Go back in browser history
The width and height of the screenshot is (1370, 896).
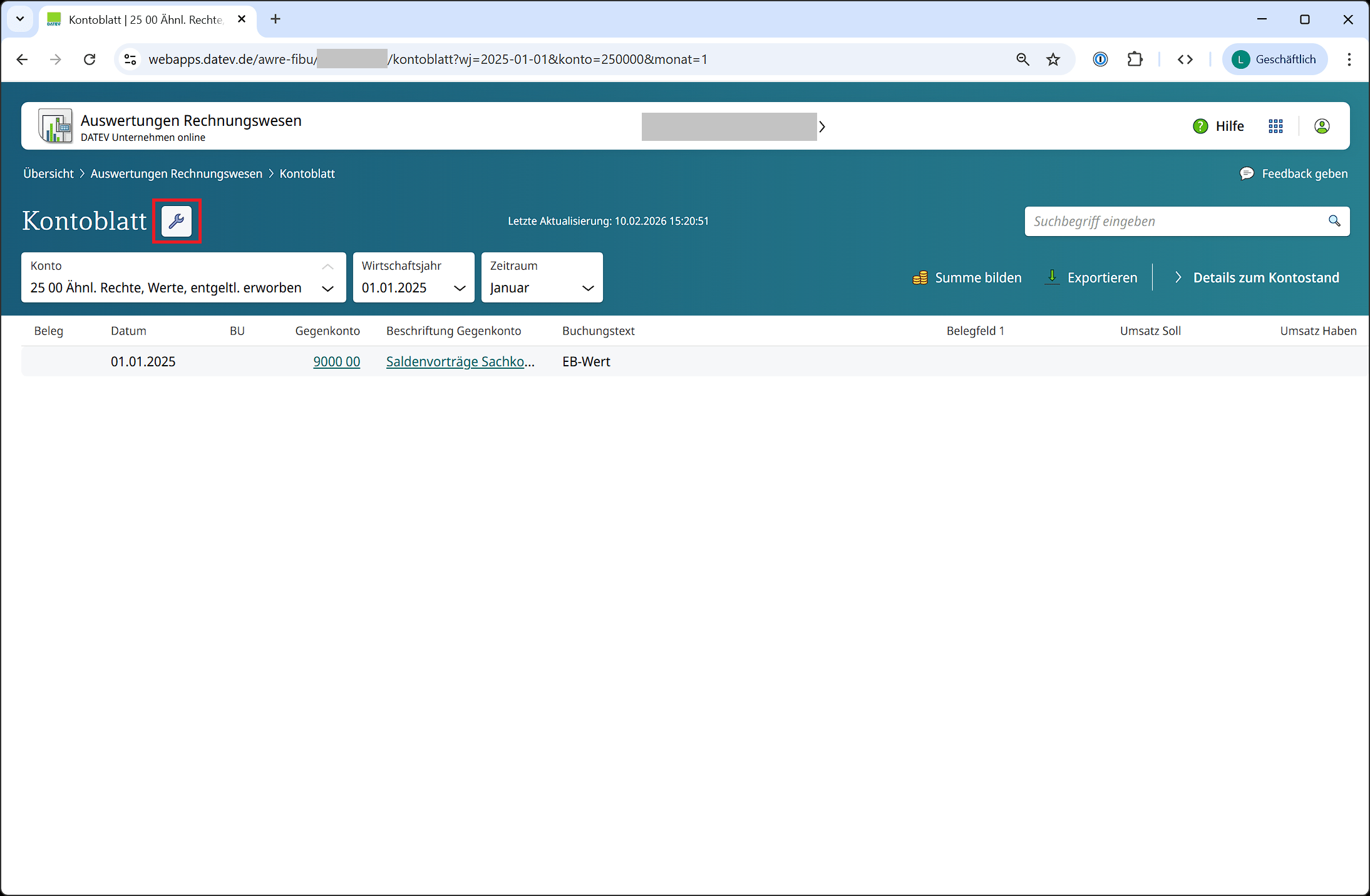point(22,59)
